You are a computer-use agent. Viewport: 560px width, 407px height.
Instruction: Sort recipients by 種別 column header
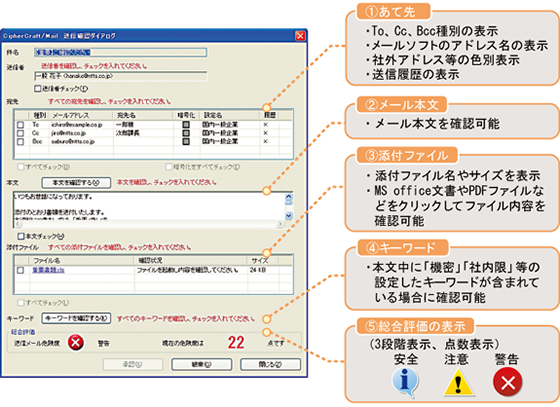pyautogui.click(x=40, y=115)
